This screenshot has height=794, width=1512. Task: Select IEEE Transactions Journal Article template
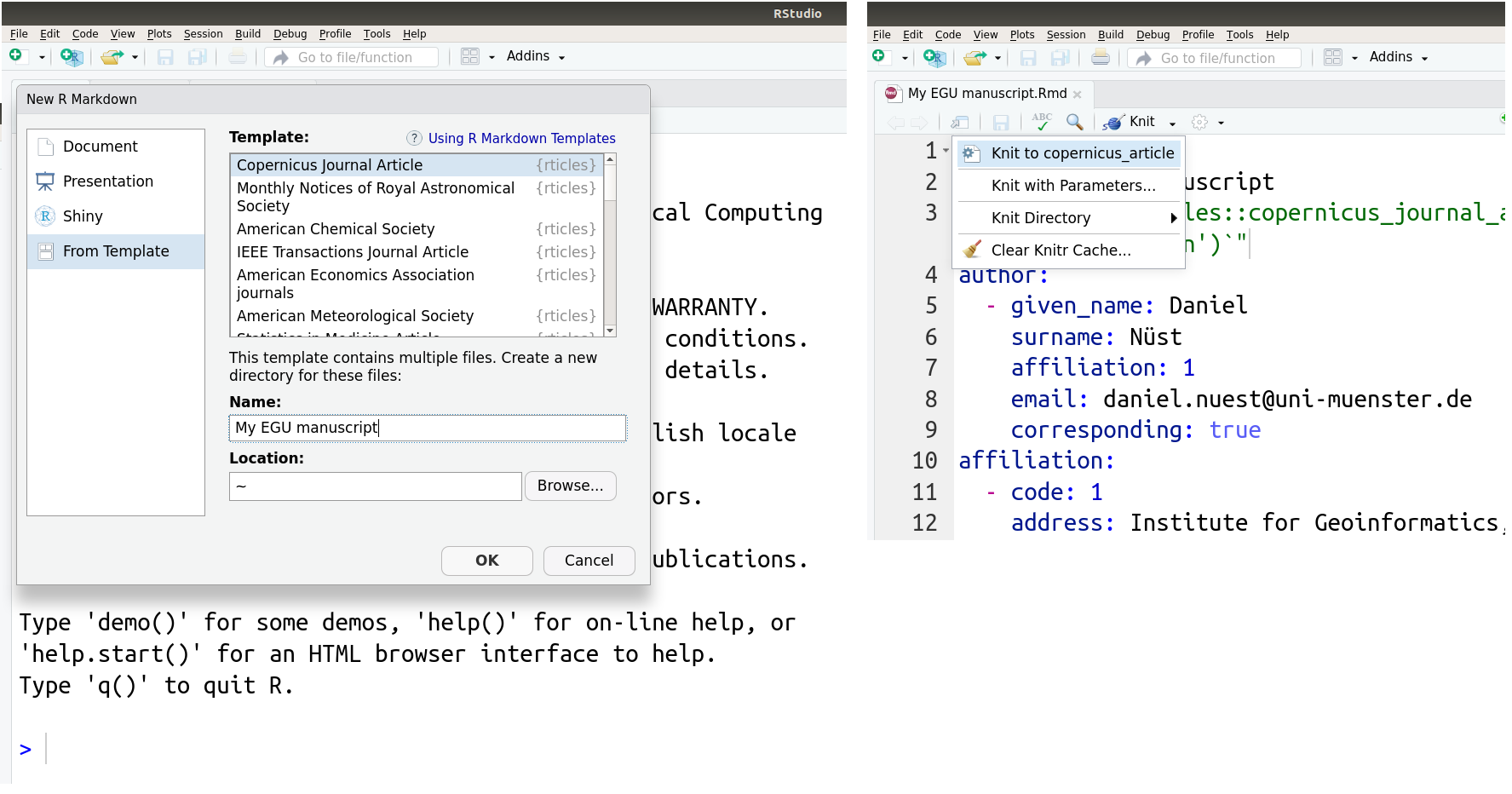click(x=417, y=252)
